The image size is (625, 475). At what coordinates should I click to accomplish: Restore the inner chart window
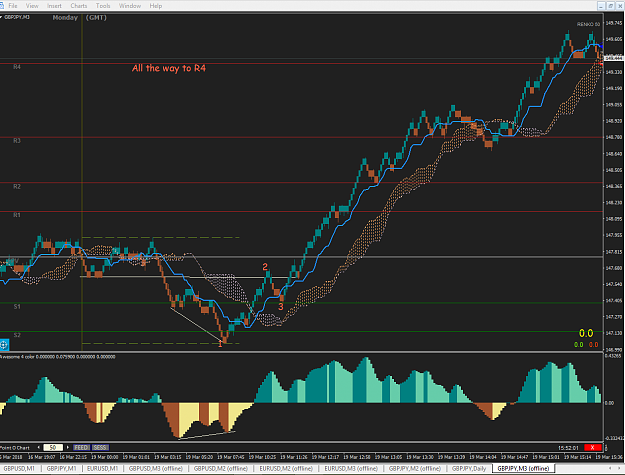610,6
